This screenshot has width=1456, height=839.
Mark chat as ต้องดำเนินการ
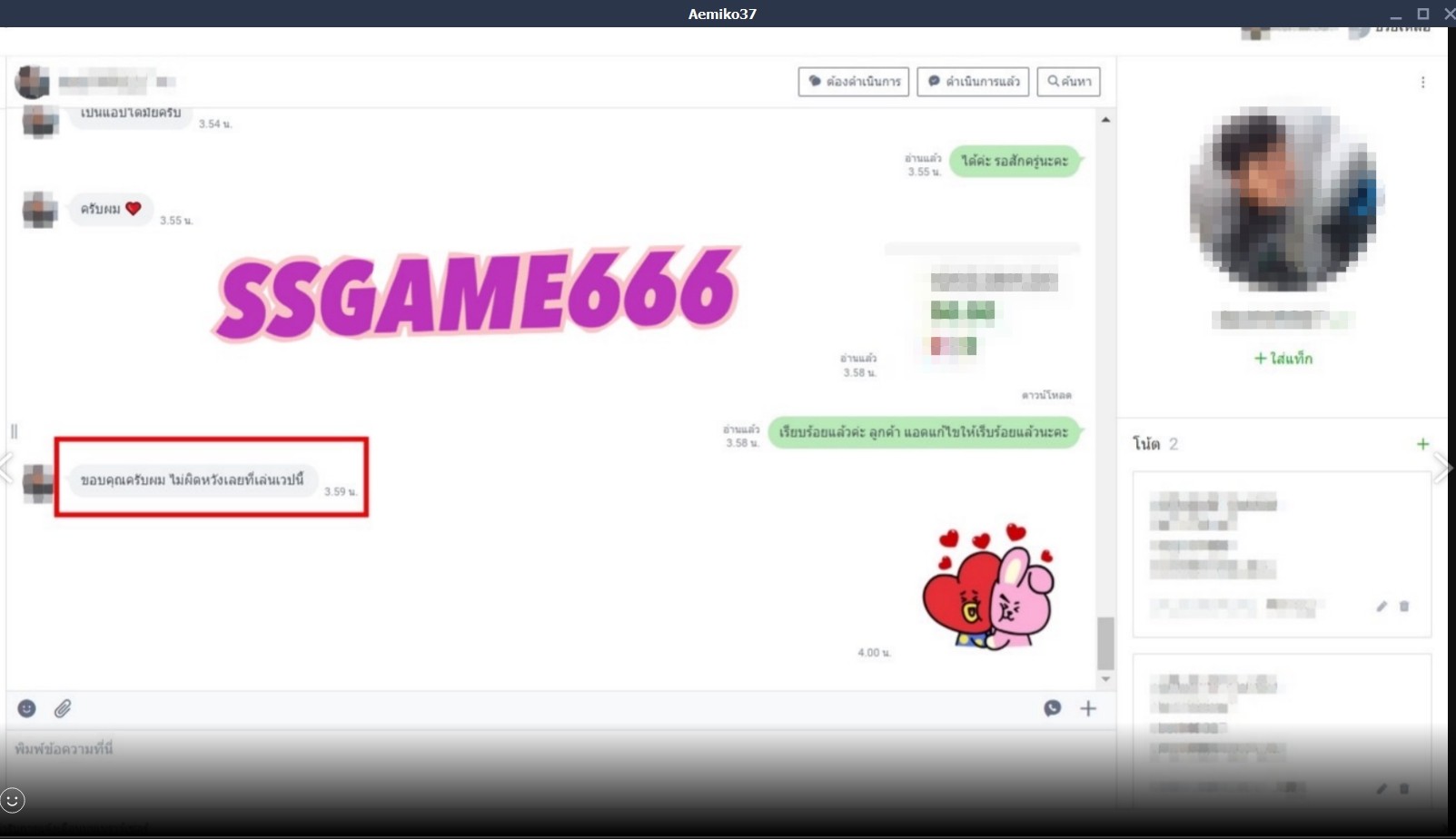(854, 82)
